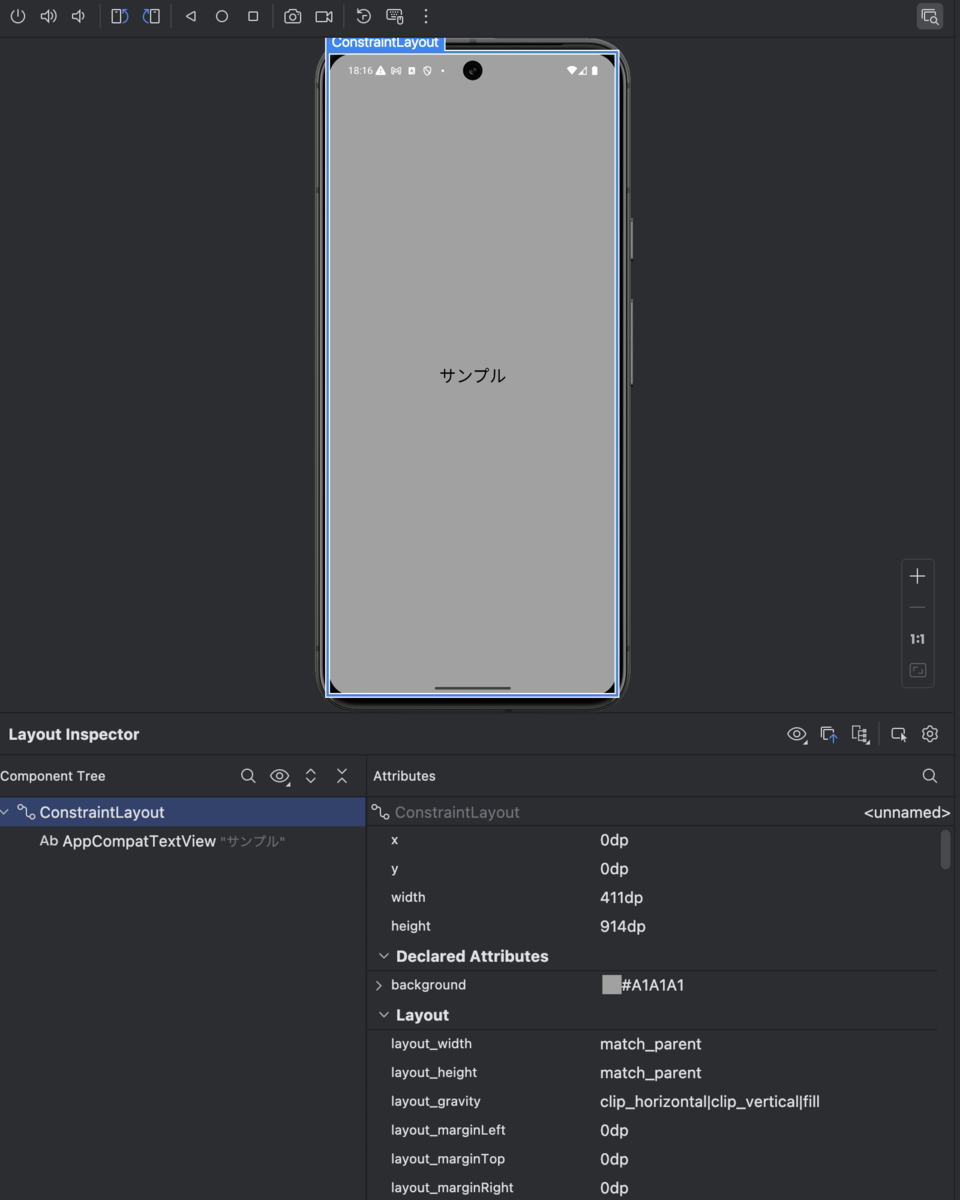The height and width of the screenshot is (1200, 960).
Task: Collapse the Layout attributes section
Action: (383, 1014)
